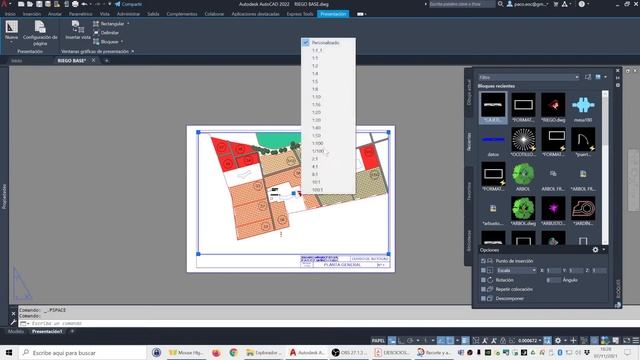The image size is (640, 360).
Task: Open the viewport scale value dropdown in status bar
Action: tap(530, 340)
